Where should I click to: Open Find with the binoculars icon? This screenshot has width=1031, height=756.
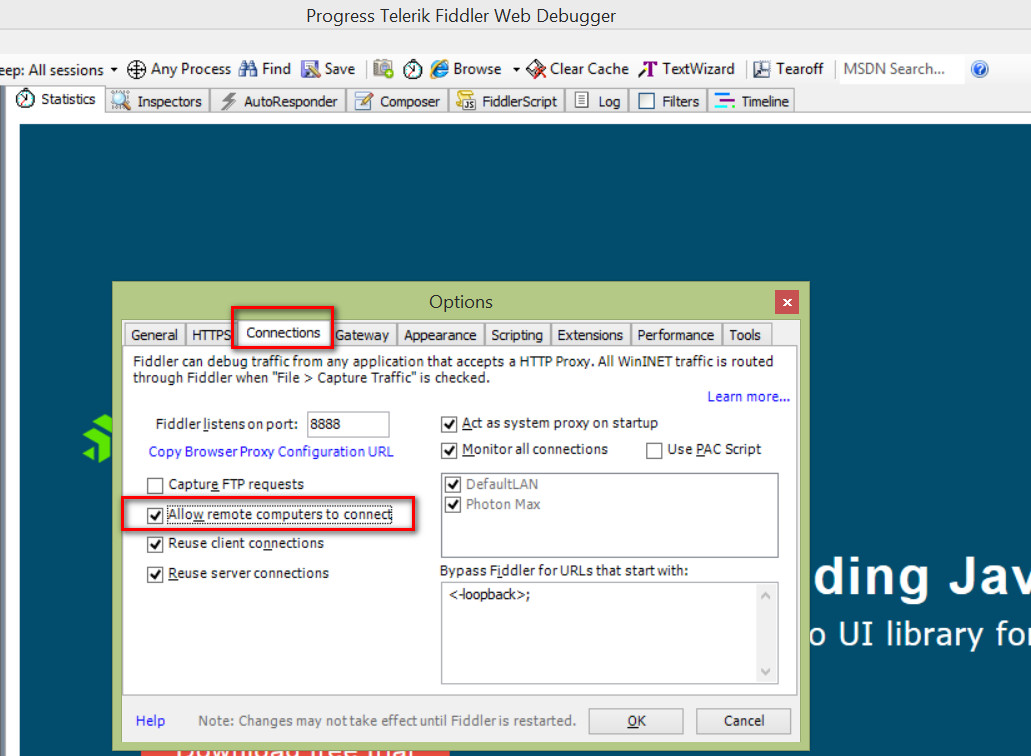point(248,68)
